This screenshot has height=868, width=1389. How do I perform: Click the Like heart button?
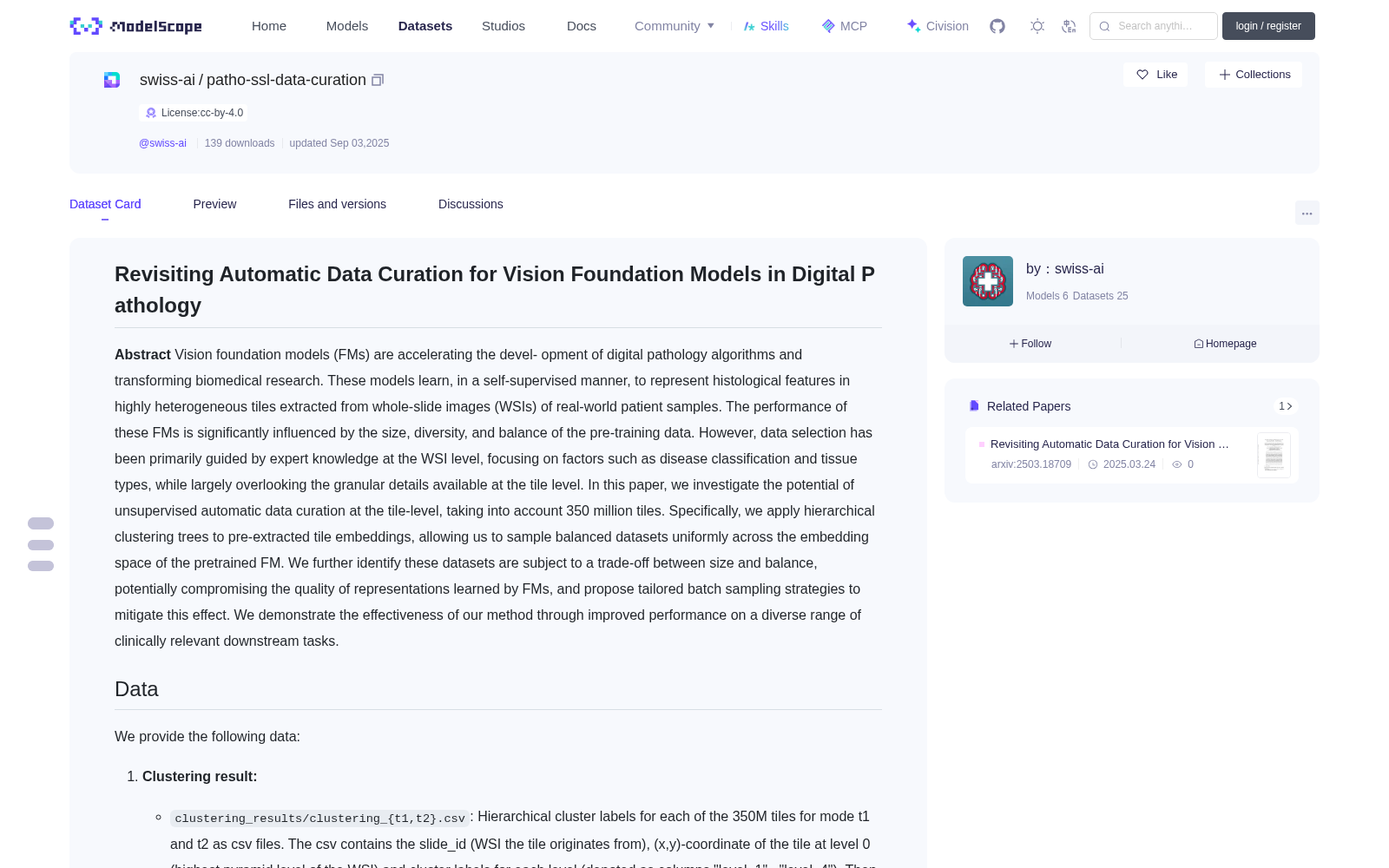point(1156,75)
